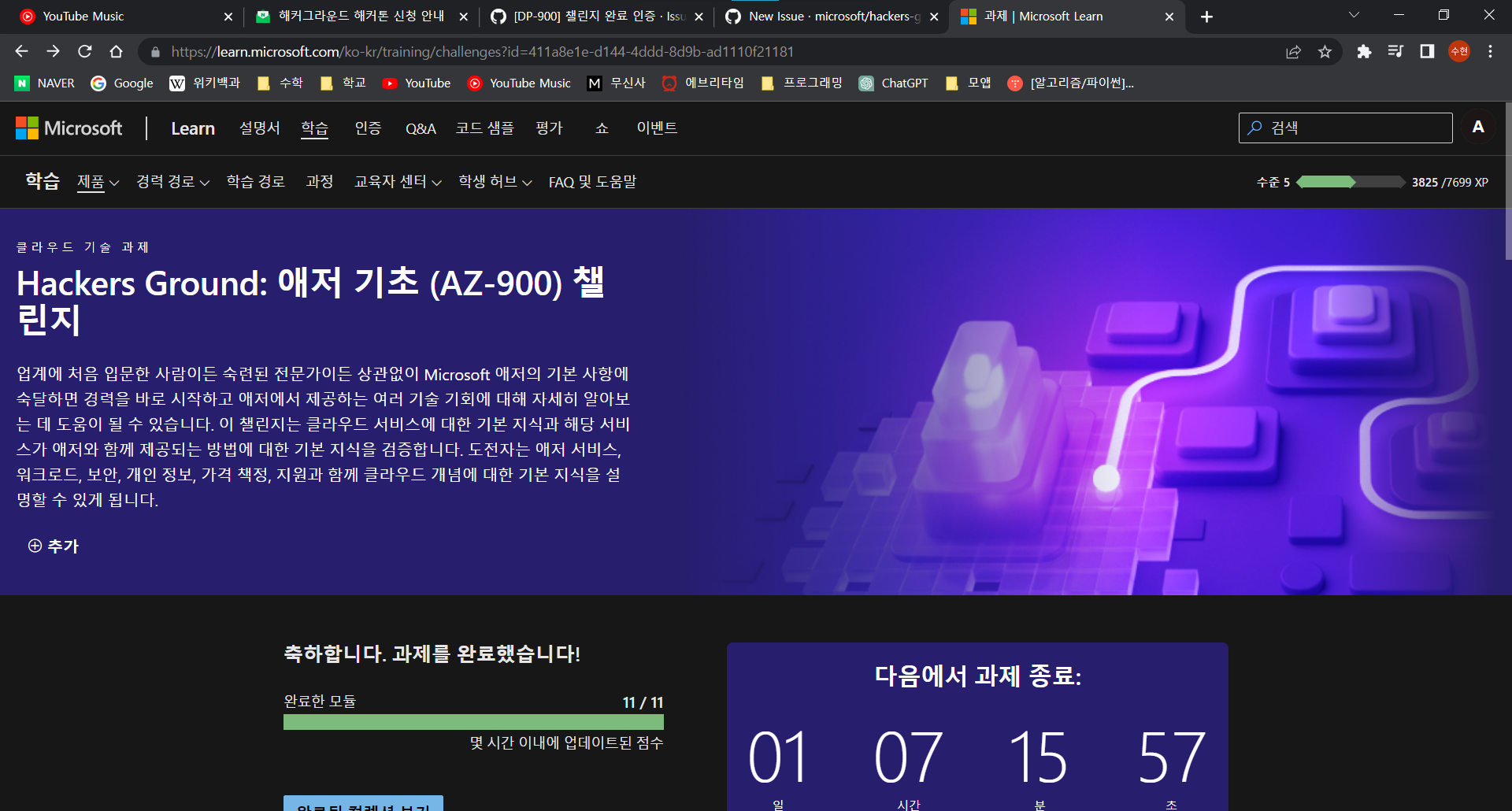The image size is (1512, 811).
Task: Select the 인증 menu item
Action: pyautogui.click(x=368, y=128)
